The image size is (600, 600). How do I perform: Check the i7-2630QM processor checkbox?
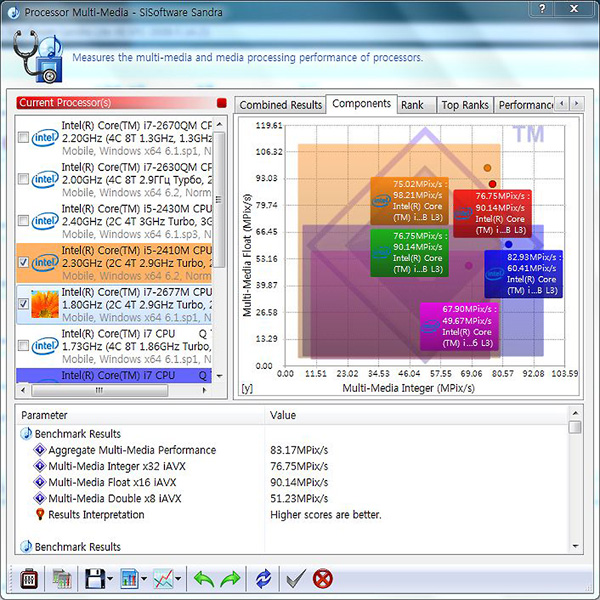pyautogui.click(x=23, y=179)
